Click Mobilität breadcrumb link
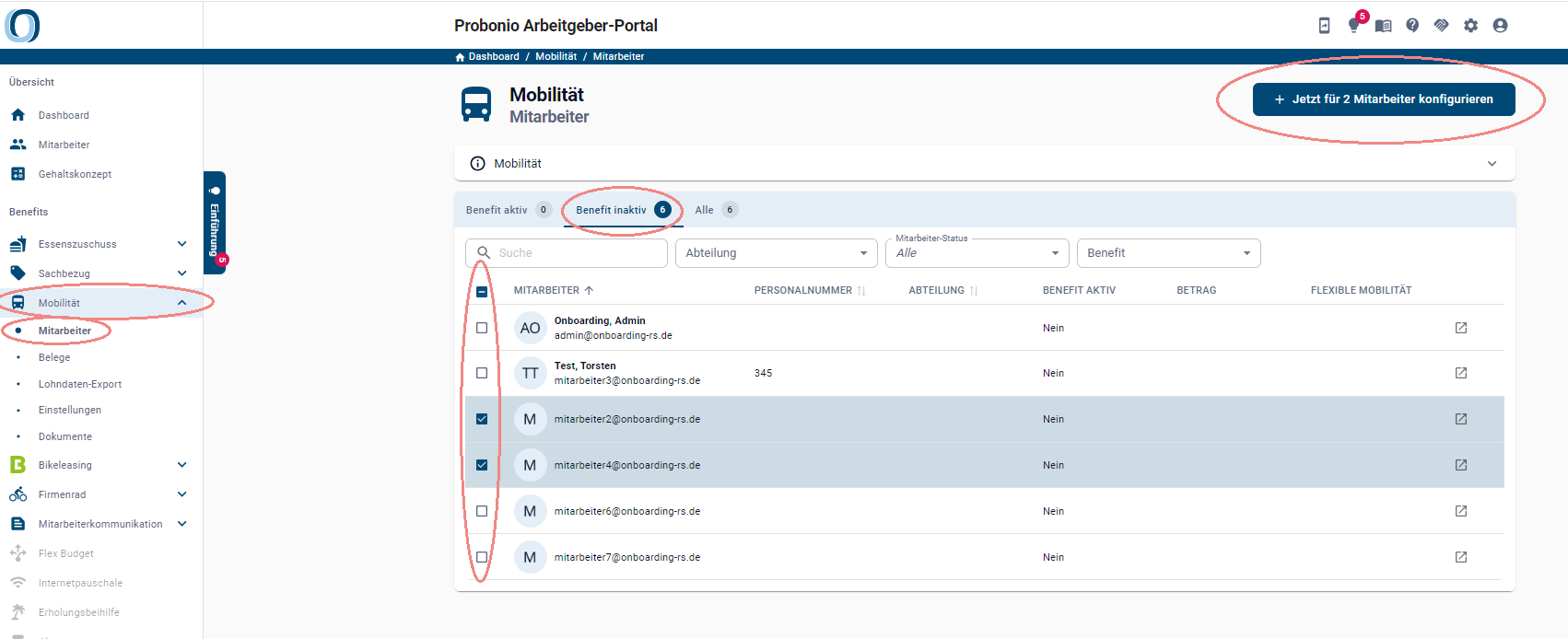 pos(556,57)
